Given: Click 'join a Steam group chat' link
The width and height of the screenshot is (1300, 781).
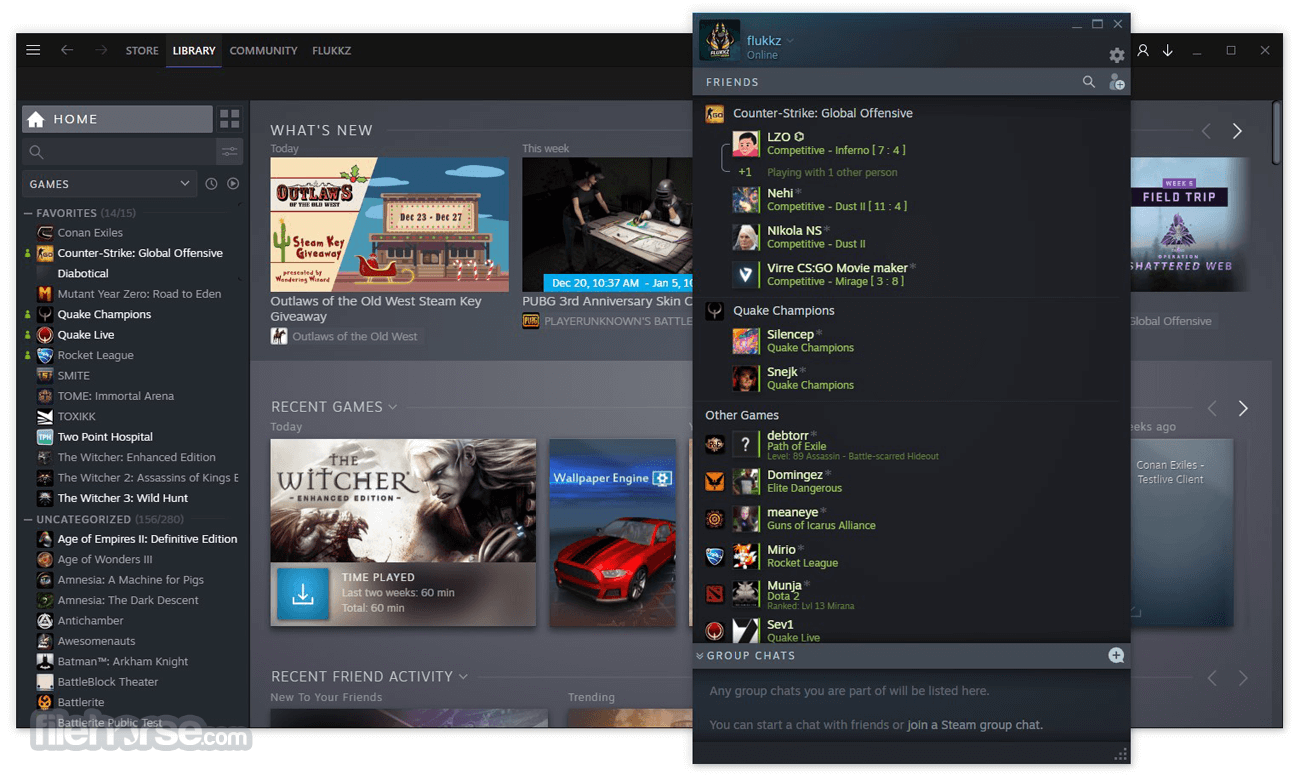Looking at the screenshot, I should (x=974, y=725).
